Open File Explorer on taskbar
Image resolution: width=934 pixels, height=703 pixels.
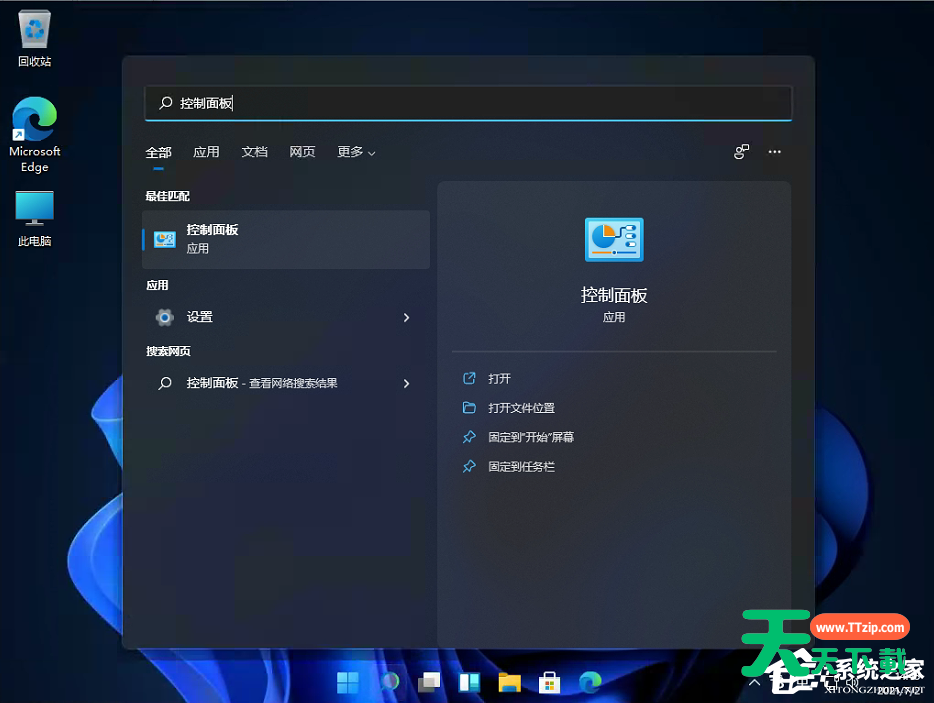509,682
